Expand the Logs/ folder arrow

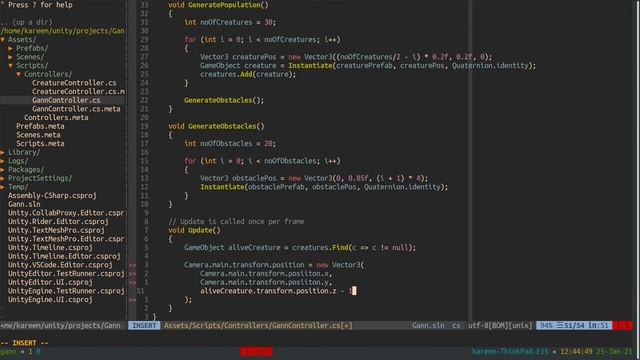(2, 161)
